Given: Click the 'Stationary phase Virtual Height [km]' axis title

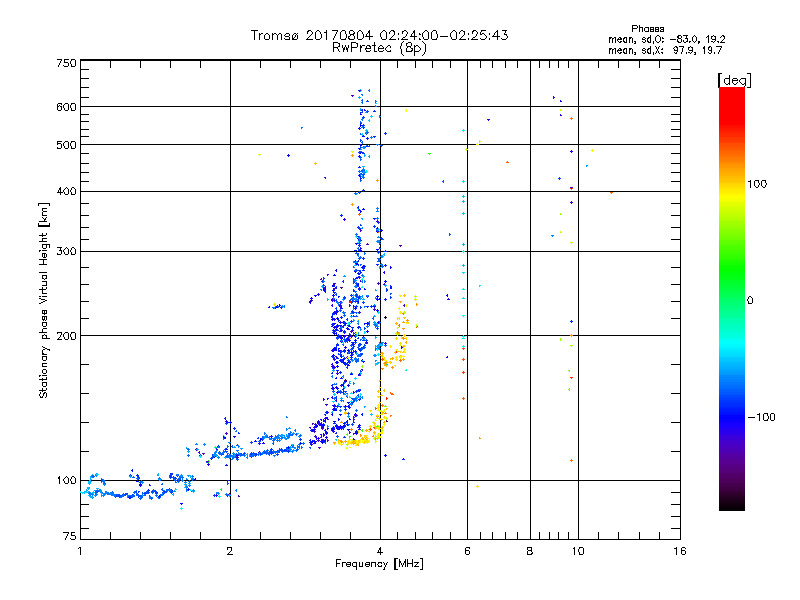Looking at the screenshot, I should click(44, 300).
